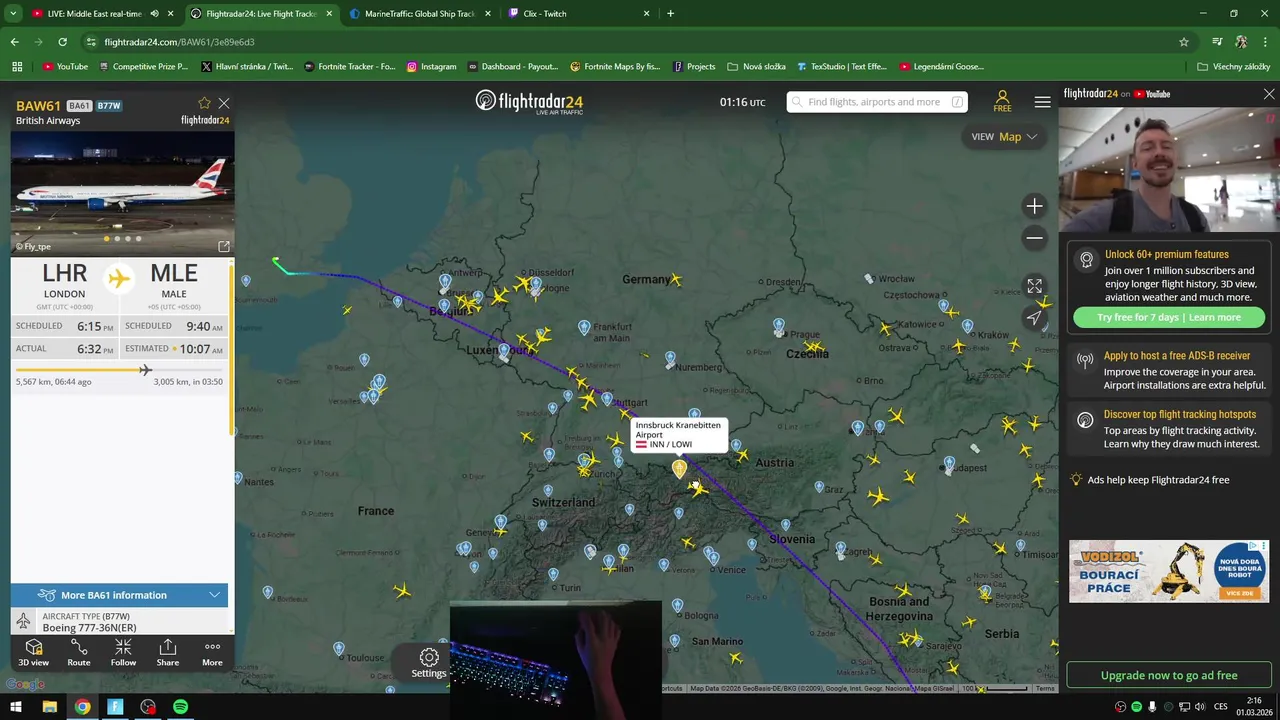Image resolution: width=1280 pixels, height=720 pixels.
Task: Open map Settings gear
Action: (429, 662)
